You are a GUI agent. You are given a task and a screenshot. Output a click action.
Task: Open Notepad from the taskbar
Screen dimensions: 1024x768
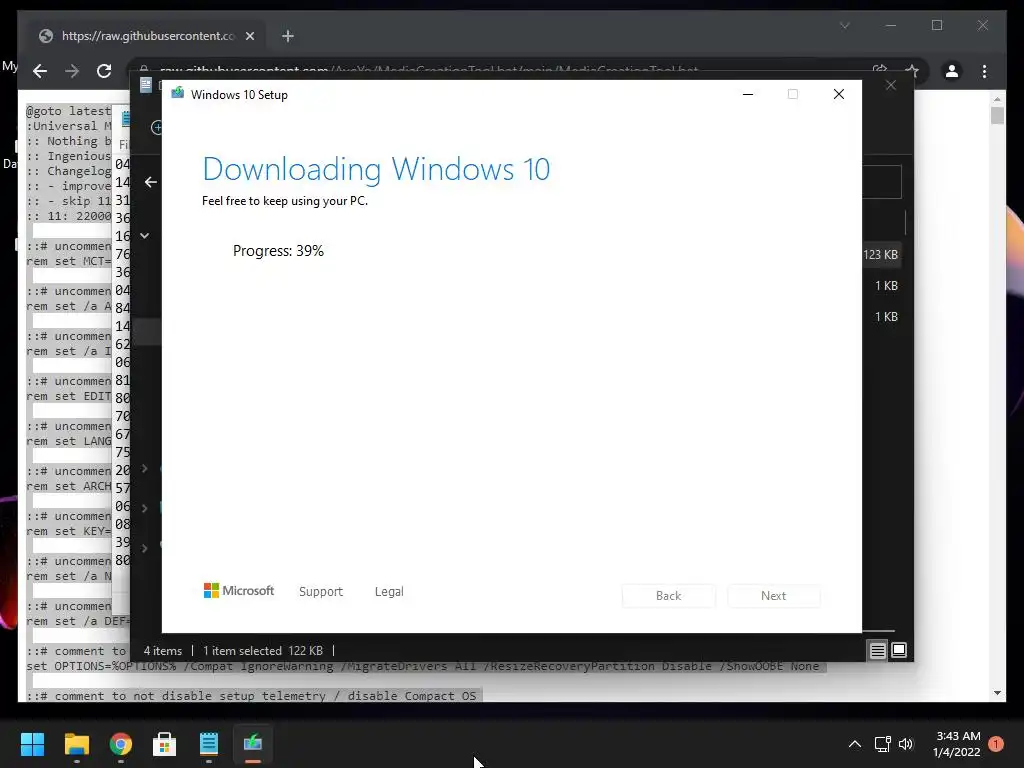[x=209, y=744]
